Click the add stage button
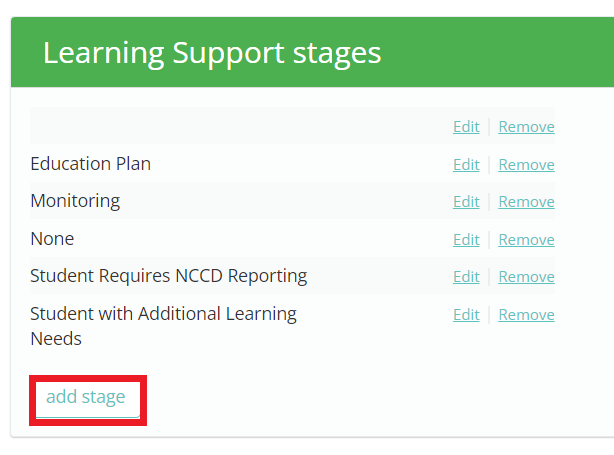 click(x=88, y=399)
